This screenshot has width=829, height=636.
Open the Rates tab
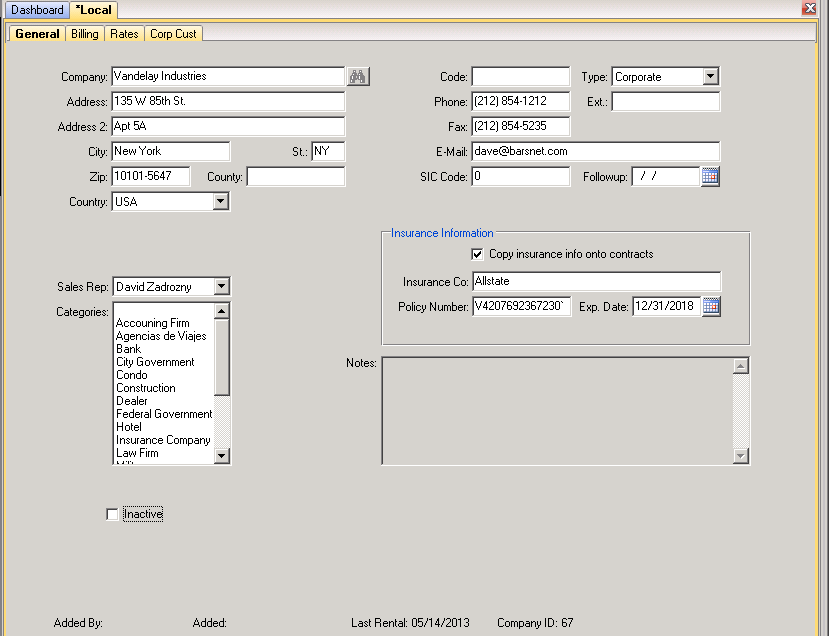(x=124, y=34)
